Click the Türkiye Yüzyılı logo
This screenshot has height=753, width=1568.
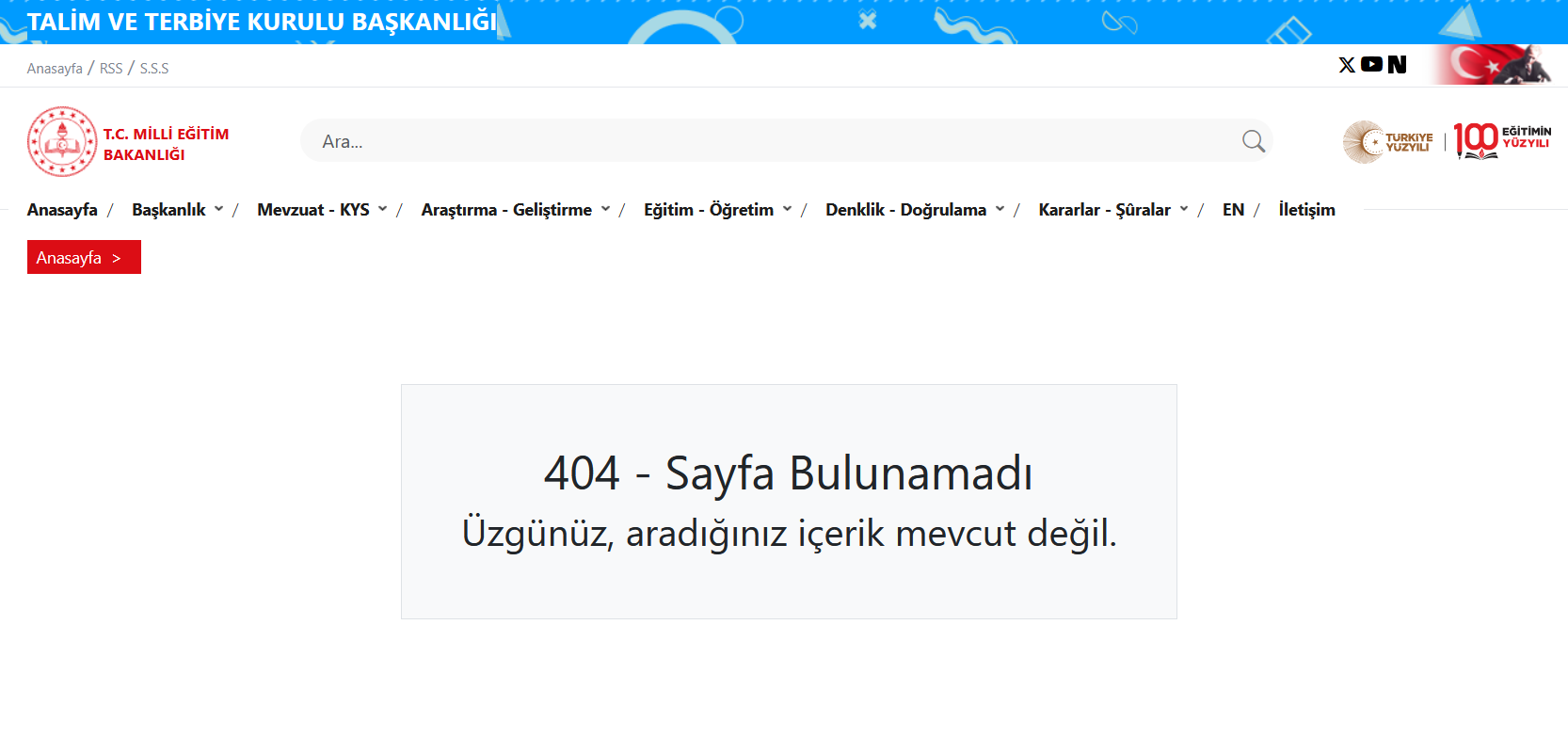coord(1388,142)
